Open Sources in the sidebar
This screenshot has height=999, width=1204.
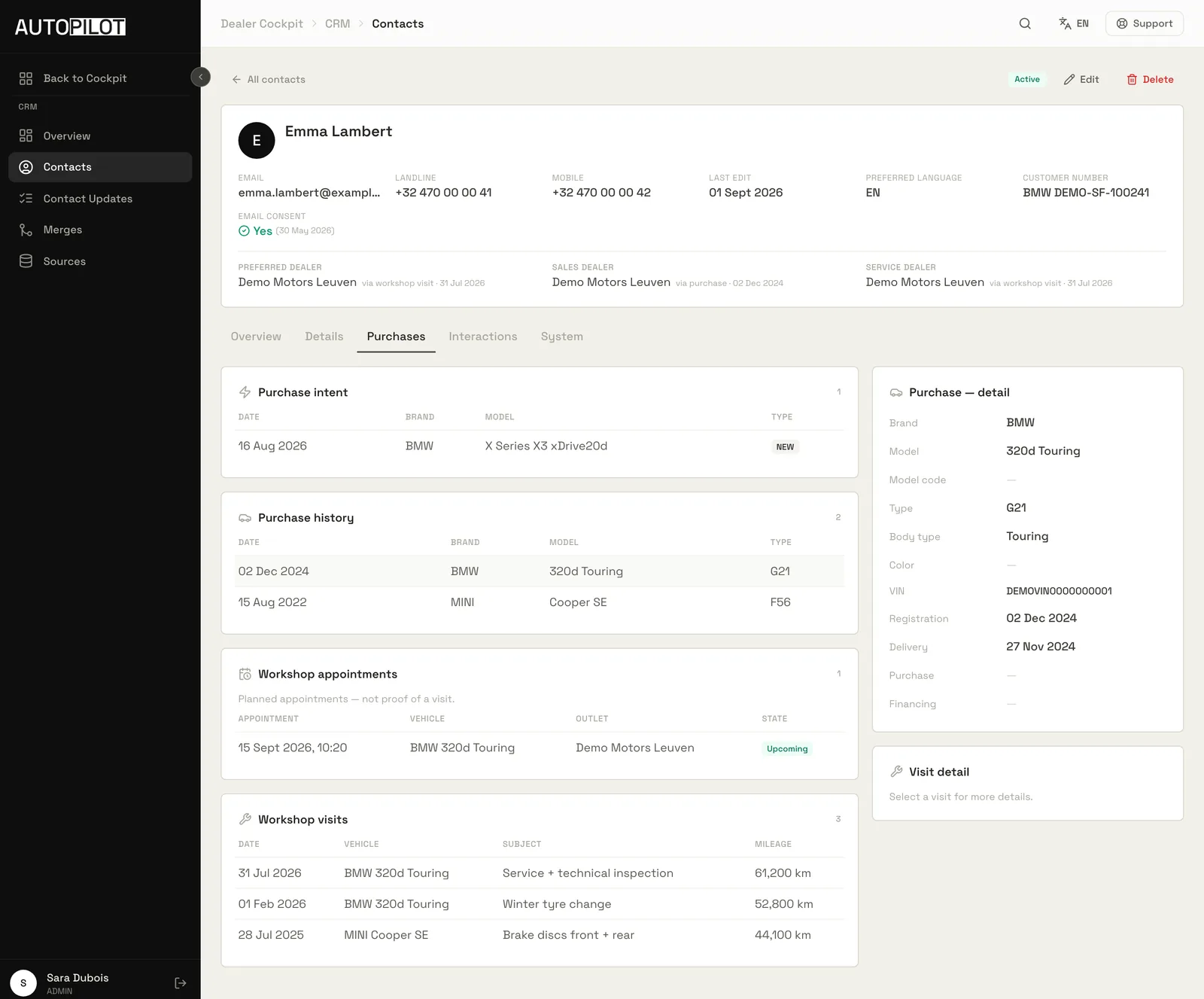[x=100, y=261]
